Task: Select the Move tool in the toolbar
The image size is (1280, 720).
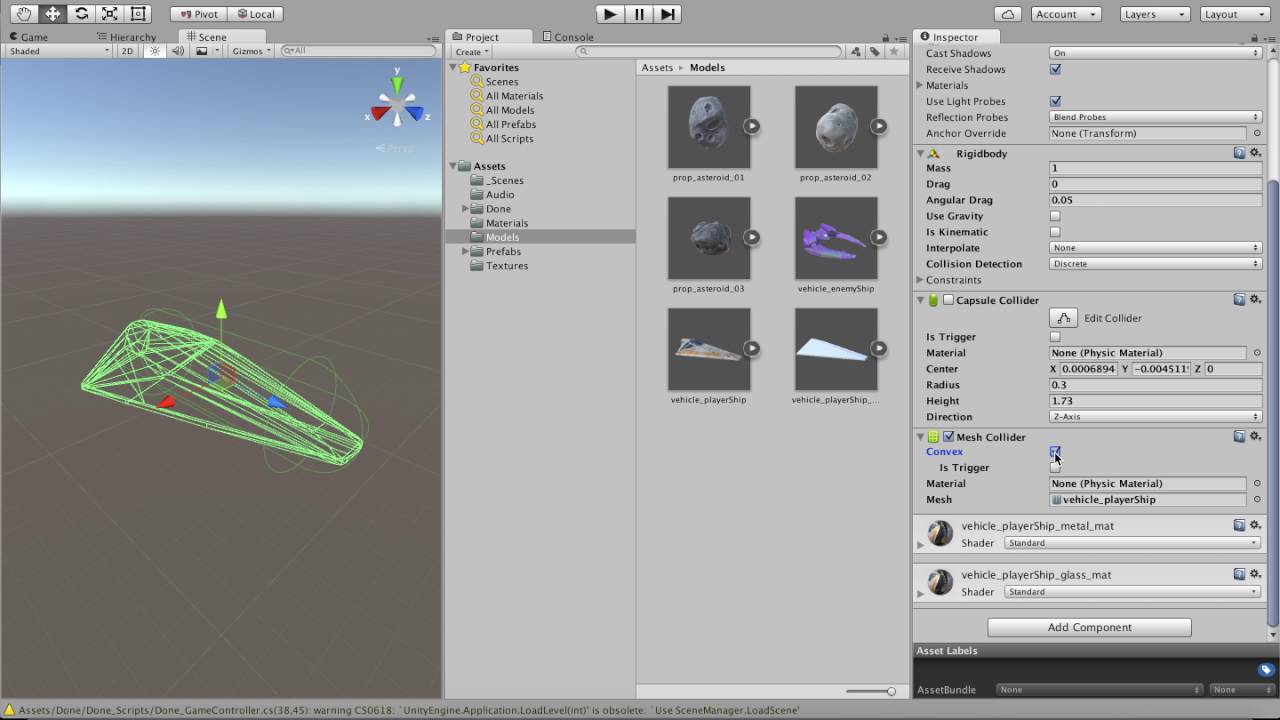Action: (50, 14)
